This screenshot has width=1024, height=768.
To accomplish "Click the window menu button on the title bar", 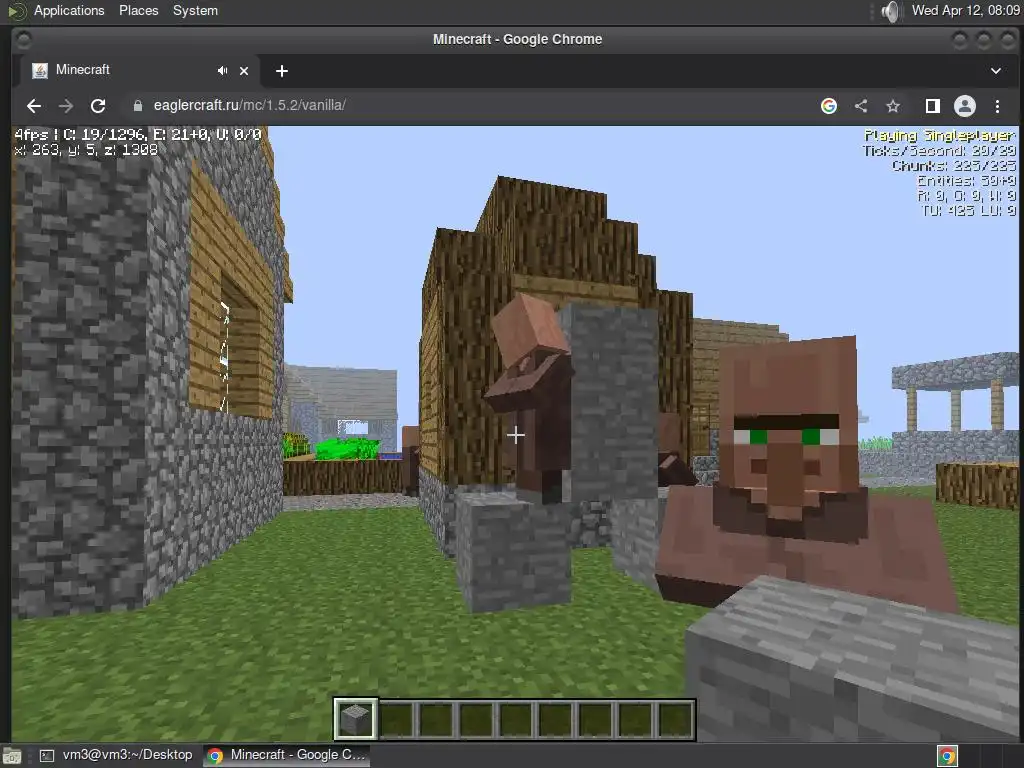I will coord(24,40).
